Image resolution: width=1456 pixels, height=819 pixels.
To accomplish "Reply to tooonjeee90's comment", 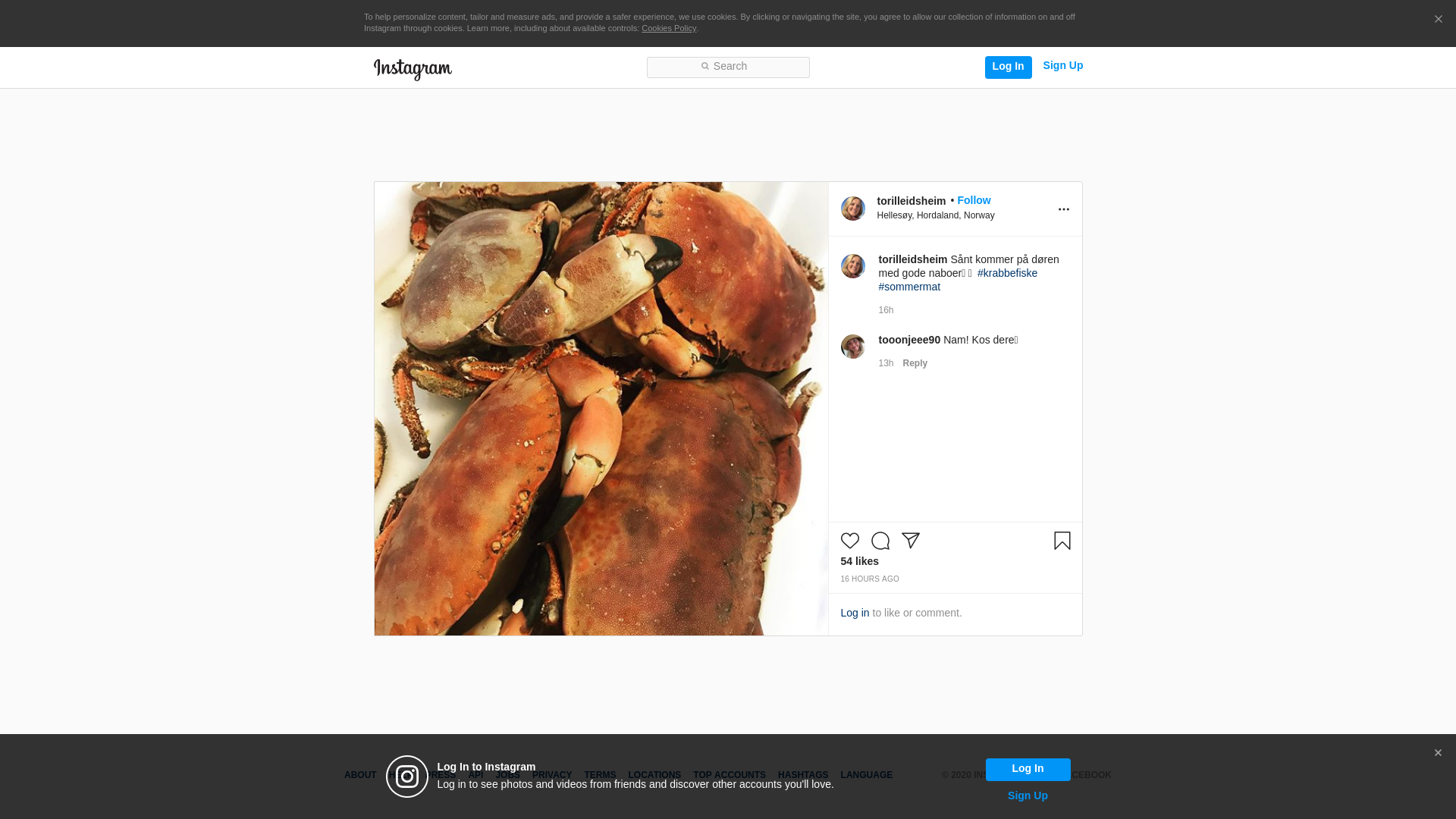I will tap(915, 363).
